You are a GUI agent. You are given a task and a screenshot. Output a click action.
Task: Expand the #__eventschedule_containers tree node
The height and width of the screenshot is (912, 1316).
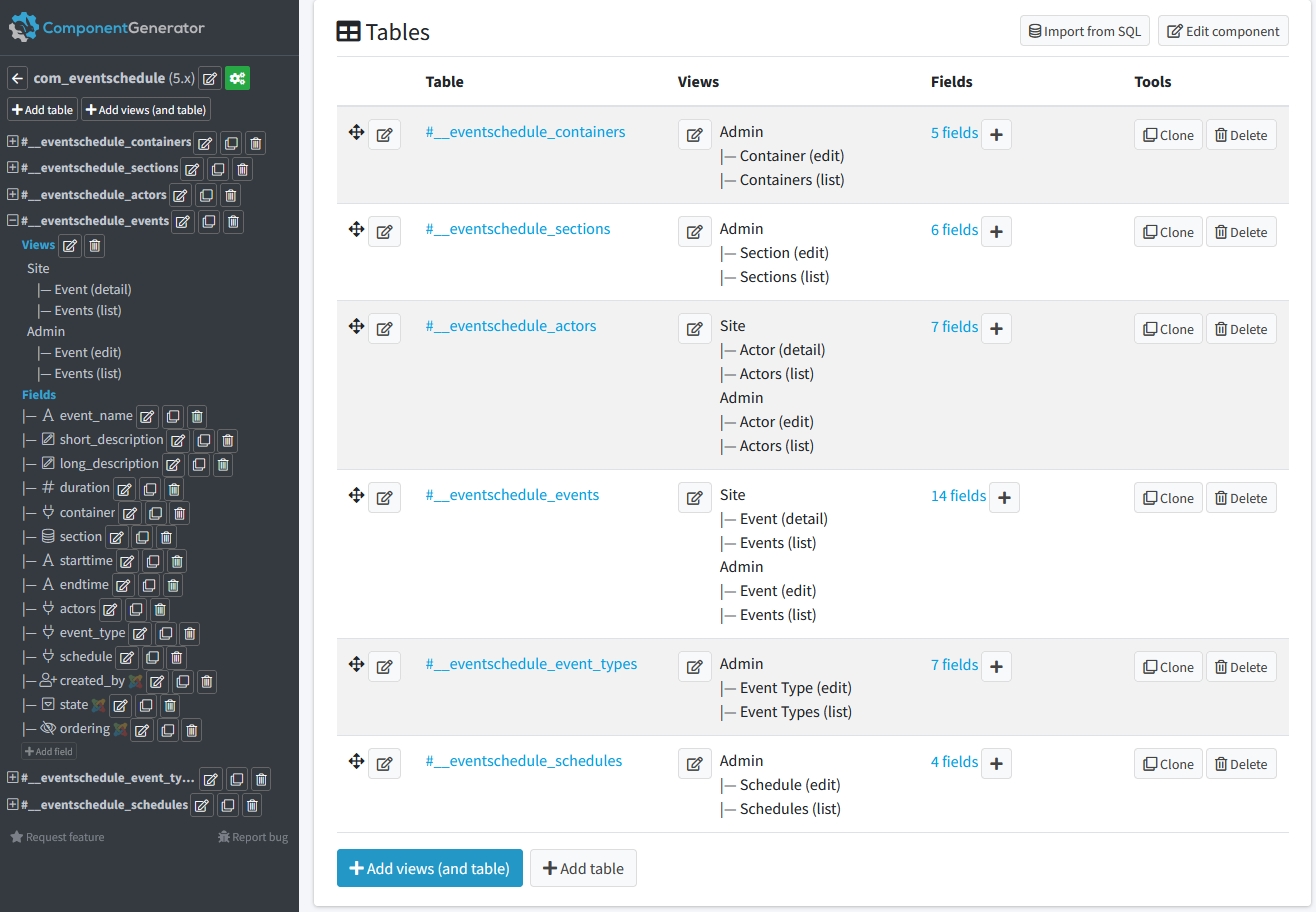tap(13, 142)
